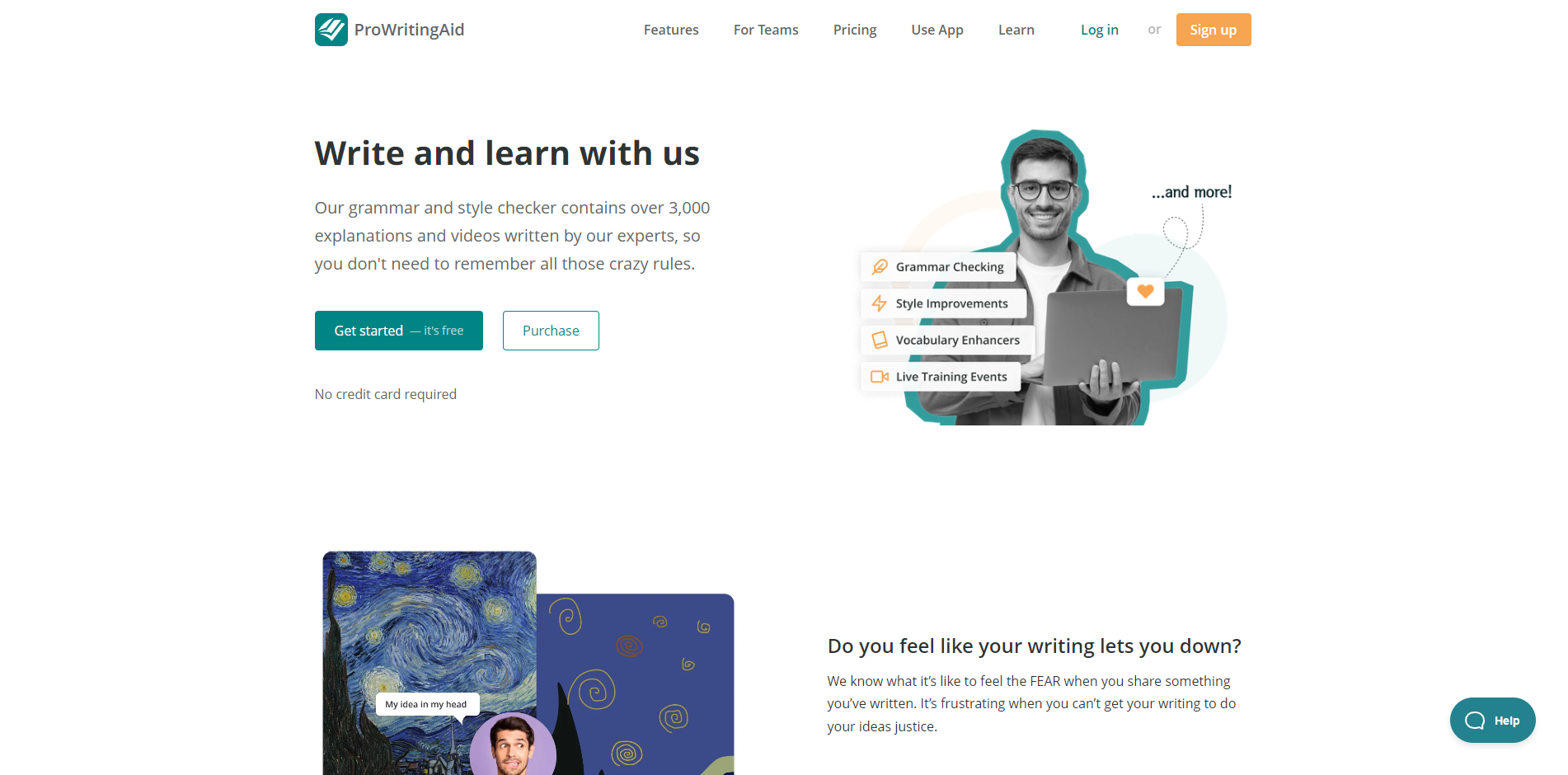Click the Live Training Events camera icon
1568x775 pixels.
[x=880, y=377]
